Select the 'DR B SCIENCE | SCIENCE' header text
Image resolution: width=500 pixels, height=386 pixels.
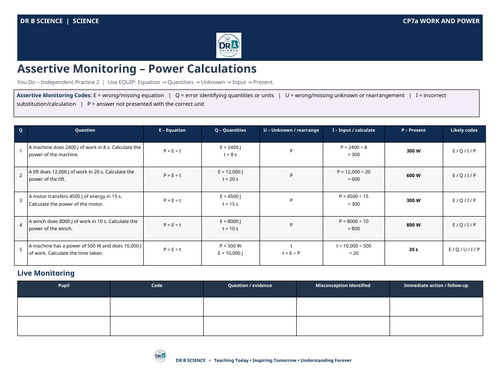[x=59, y=21]
